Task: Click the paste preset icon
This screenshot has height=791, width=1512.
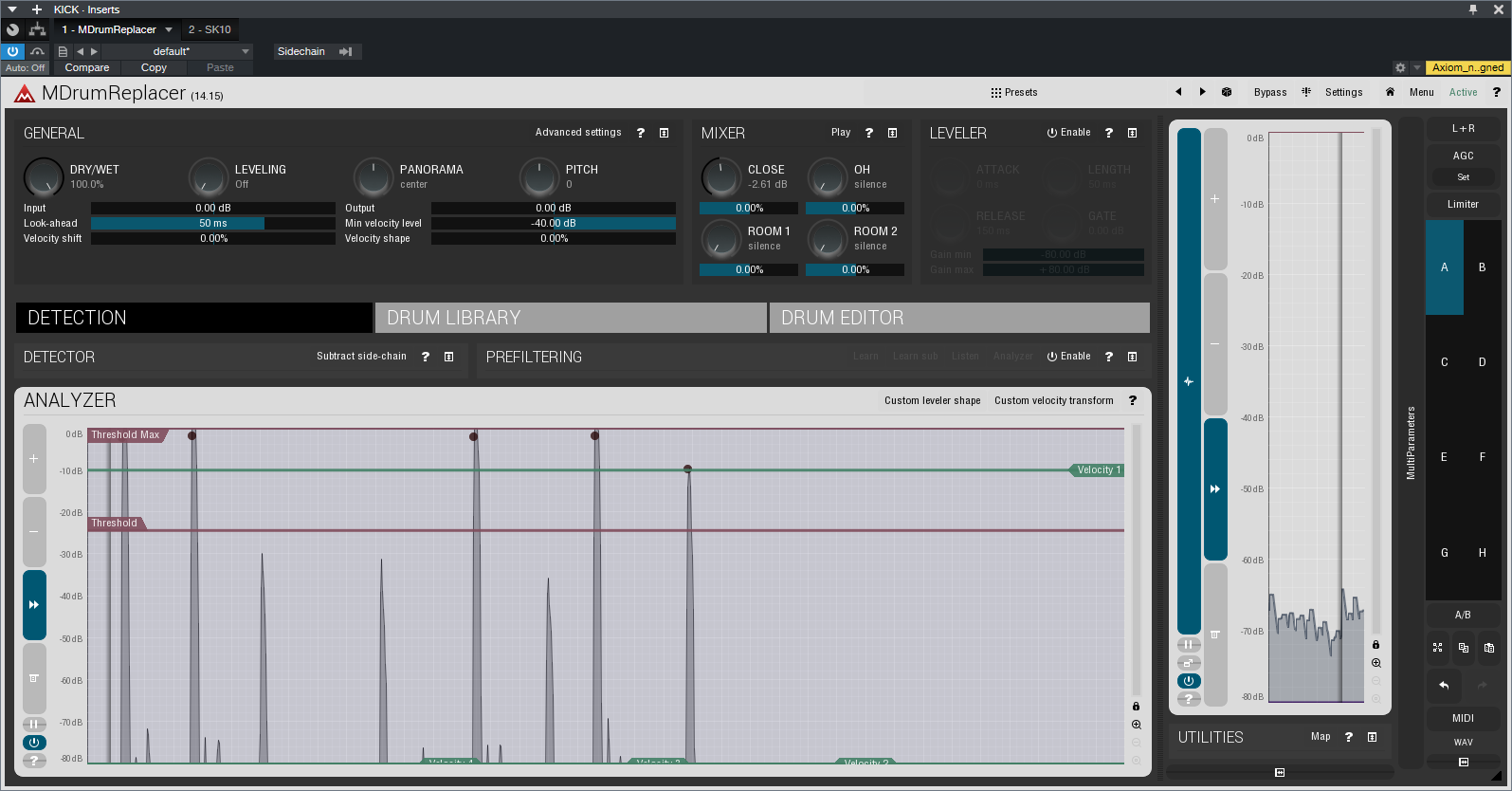Action: coord(1489,648)
